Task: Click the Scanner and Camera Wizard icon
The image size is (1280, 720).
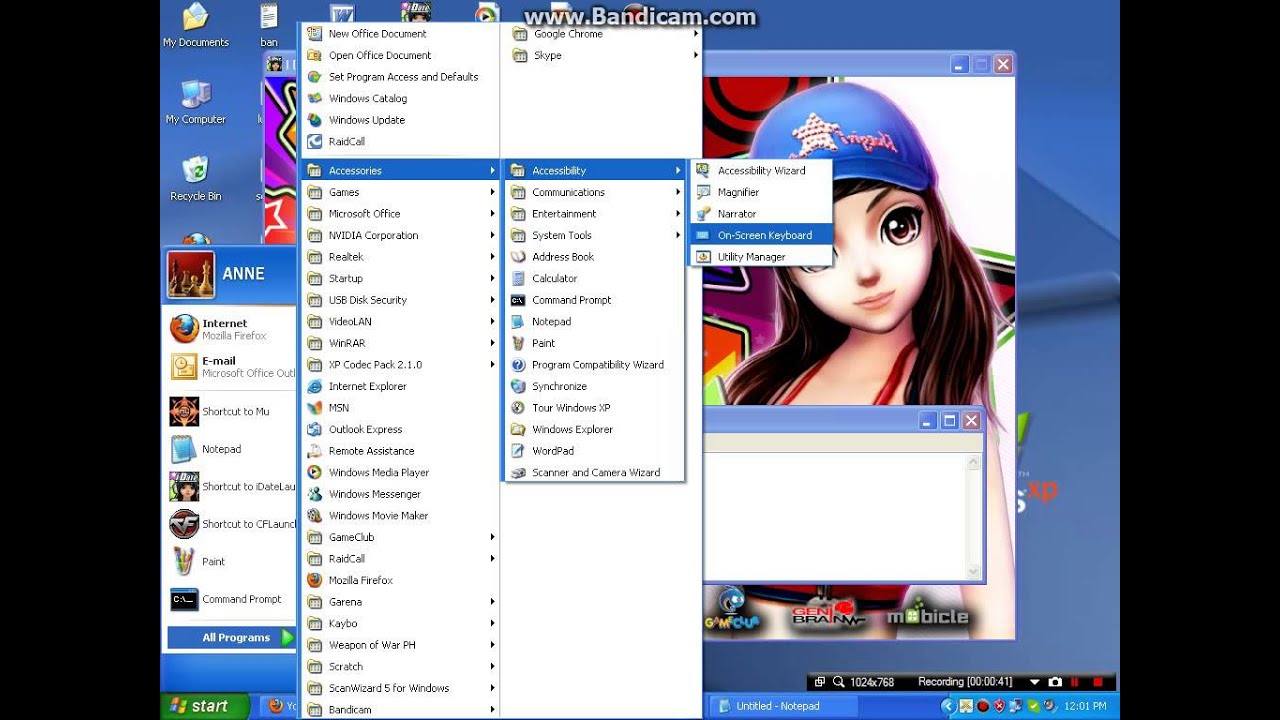Action: 518,473
